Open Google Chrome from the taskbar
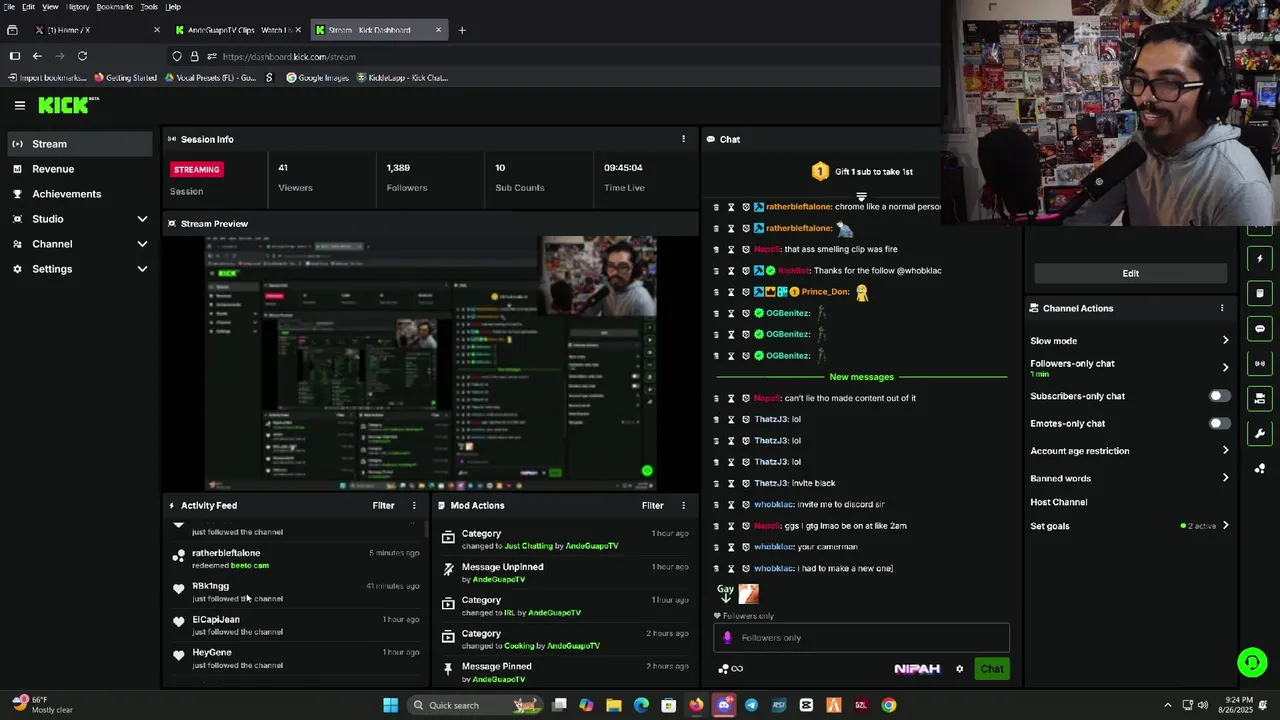This screenshot has width=1280, height=720. point(888,705)
